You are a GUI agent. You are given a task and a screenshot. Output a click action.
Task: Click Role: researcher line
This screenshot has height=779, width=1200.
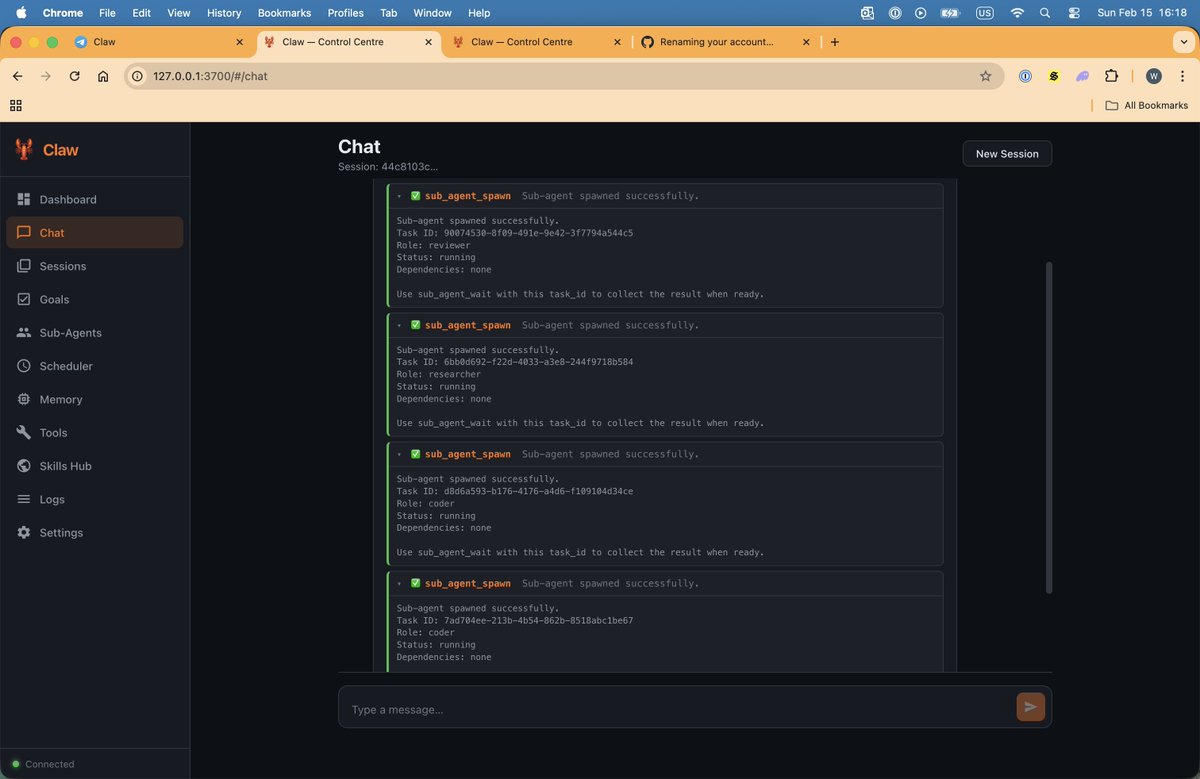pyautogui.click(x=438, y=374)
